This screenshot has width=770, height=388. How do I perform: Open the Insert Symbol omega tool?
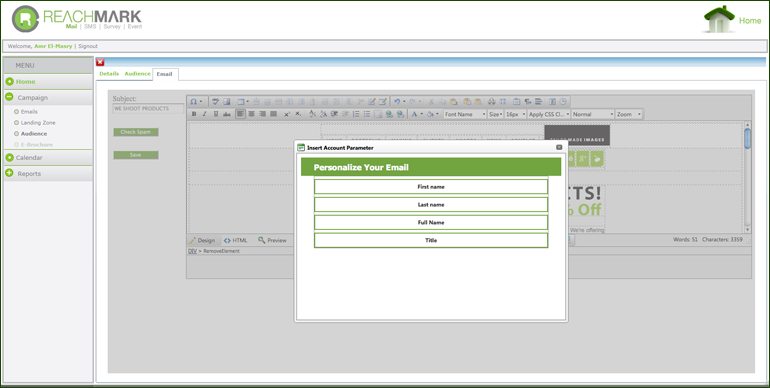193,102
